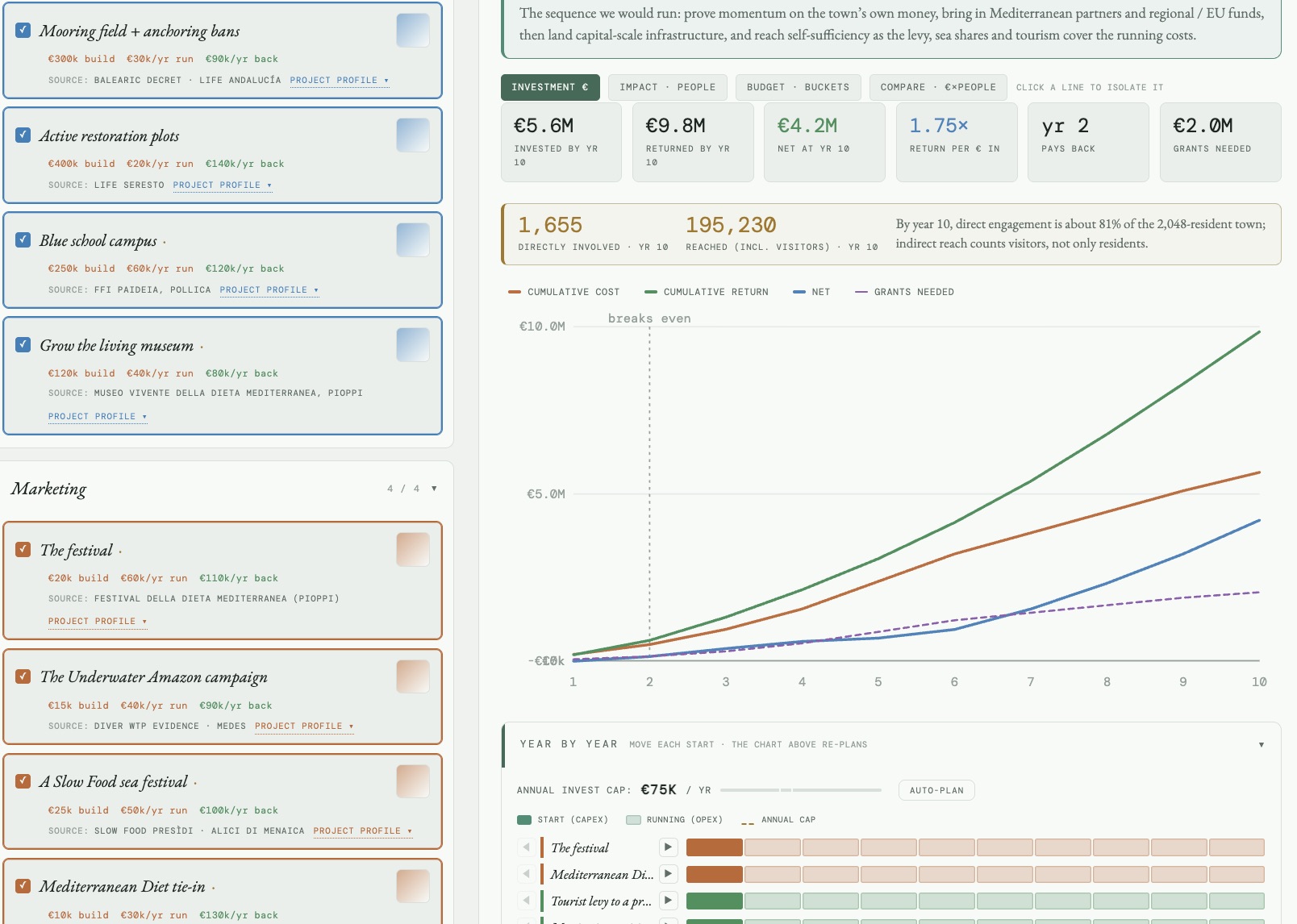Shift The festival start earlier with left arrow
Viewport: 1297px width, 924px height.
pyautogui.click(x=526, y=847)
